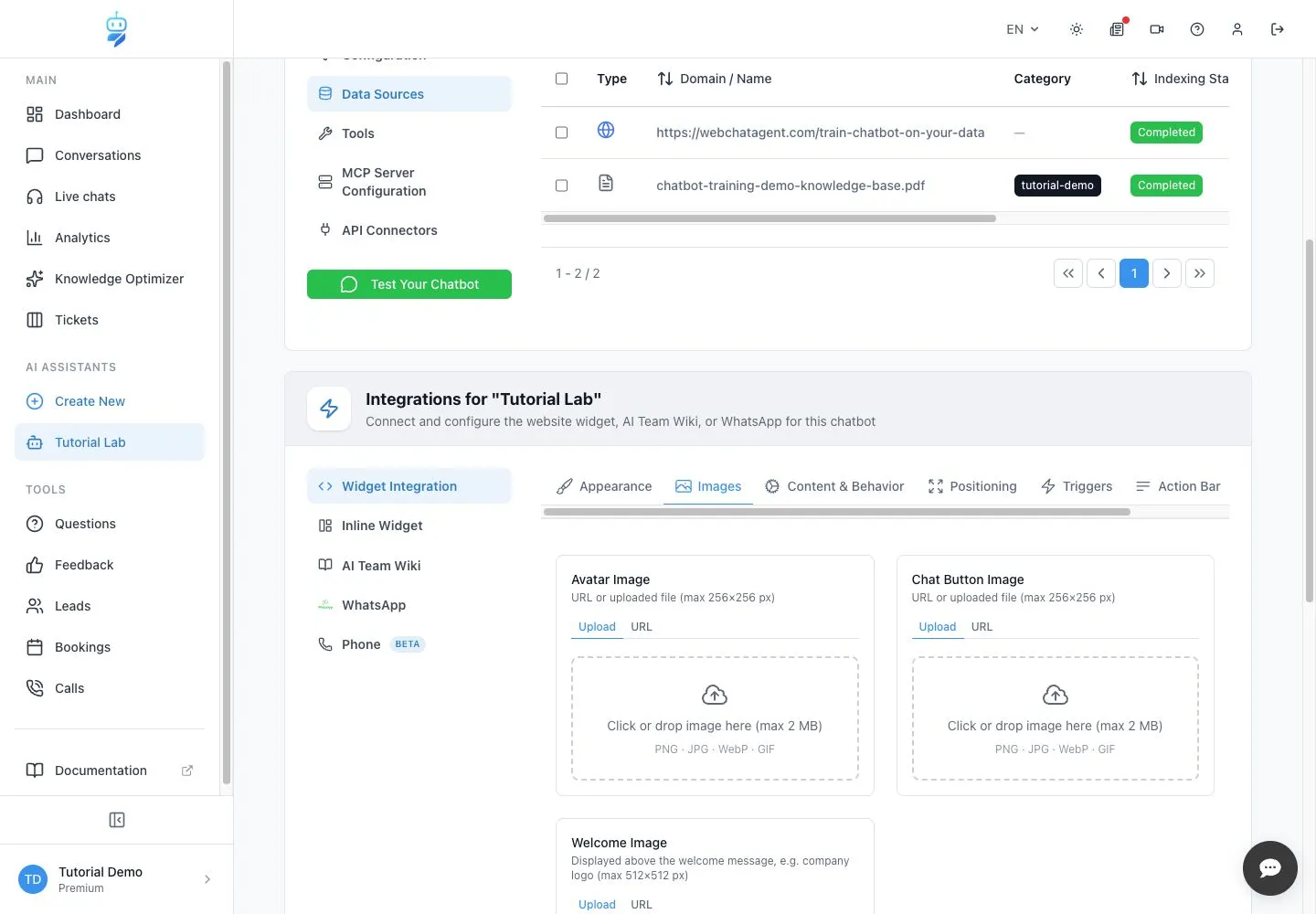Open the news notifications icon with the red dot
This screenshot has width=1316, height=914.
[x=1117, y=29]
